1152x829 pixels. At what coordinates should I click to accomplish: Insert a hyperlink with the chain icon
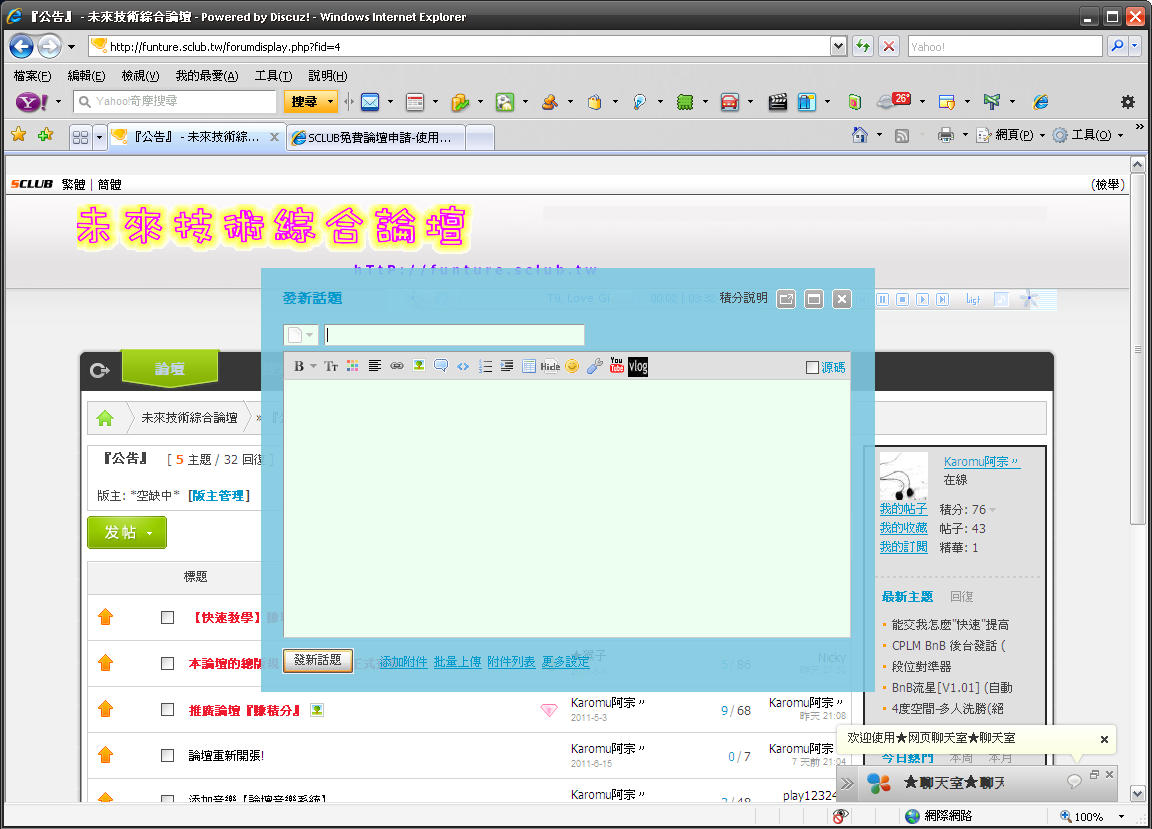397,366
